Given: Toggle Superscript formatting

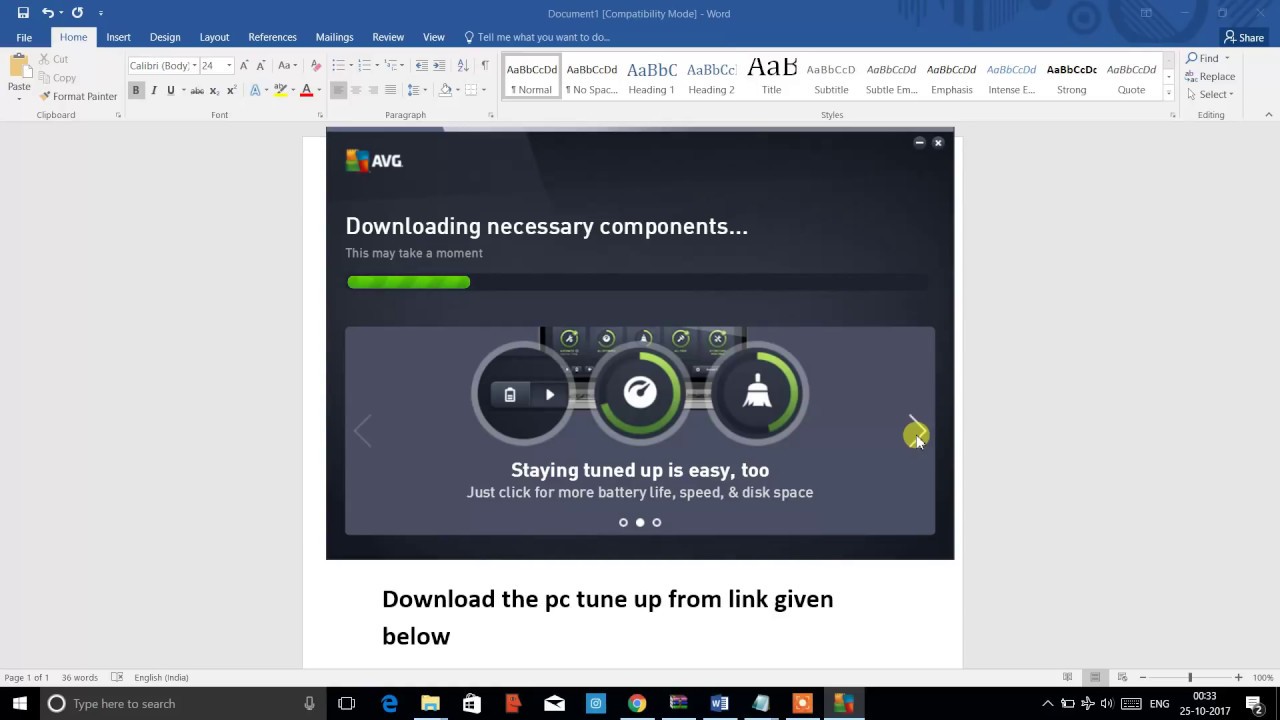Looking at the screenshot, I should [231, 90].
